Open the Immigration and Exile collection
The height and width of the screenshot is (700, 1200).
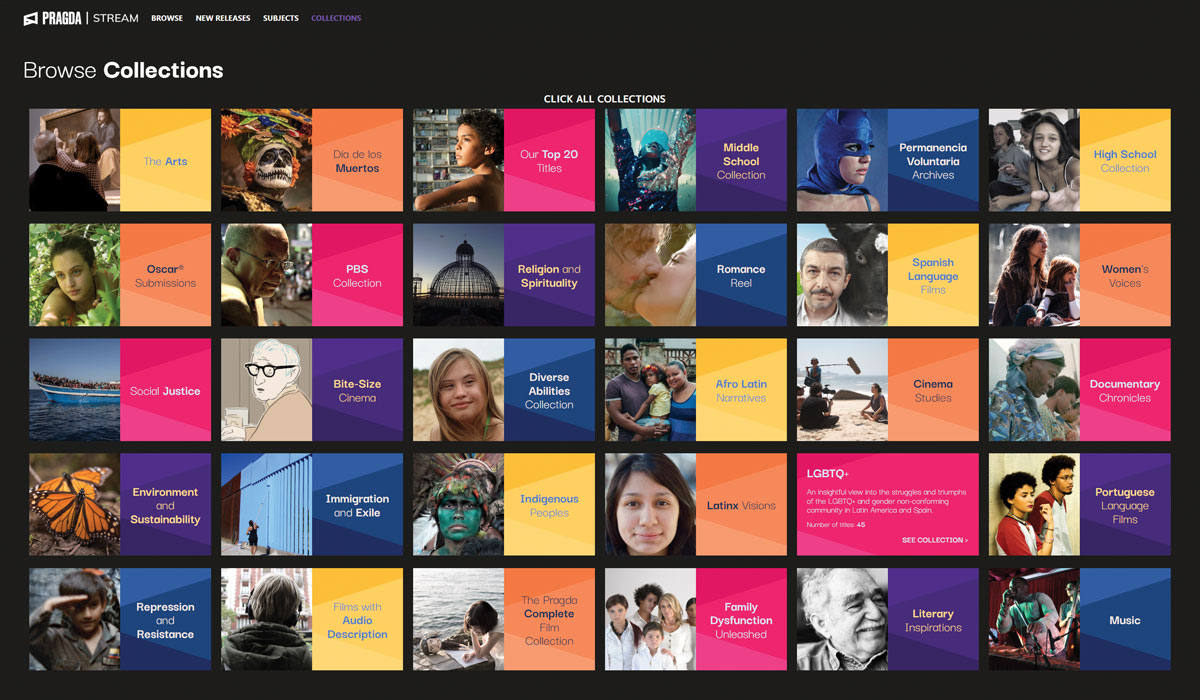tap(357, 505)
